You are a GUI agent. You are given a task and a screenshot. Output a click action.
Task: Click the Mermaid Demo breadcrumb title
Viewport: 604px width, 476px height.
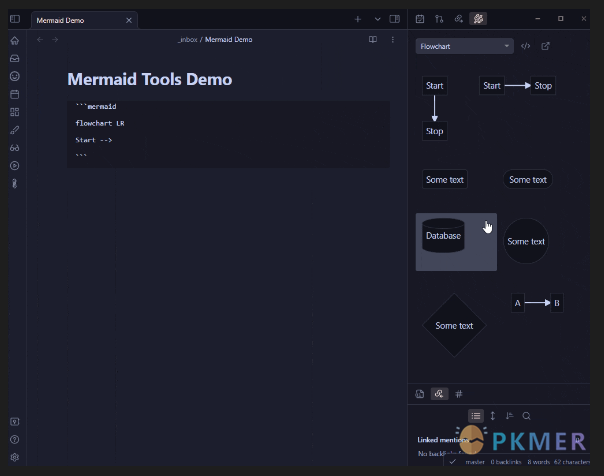pos(228,40)
